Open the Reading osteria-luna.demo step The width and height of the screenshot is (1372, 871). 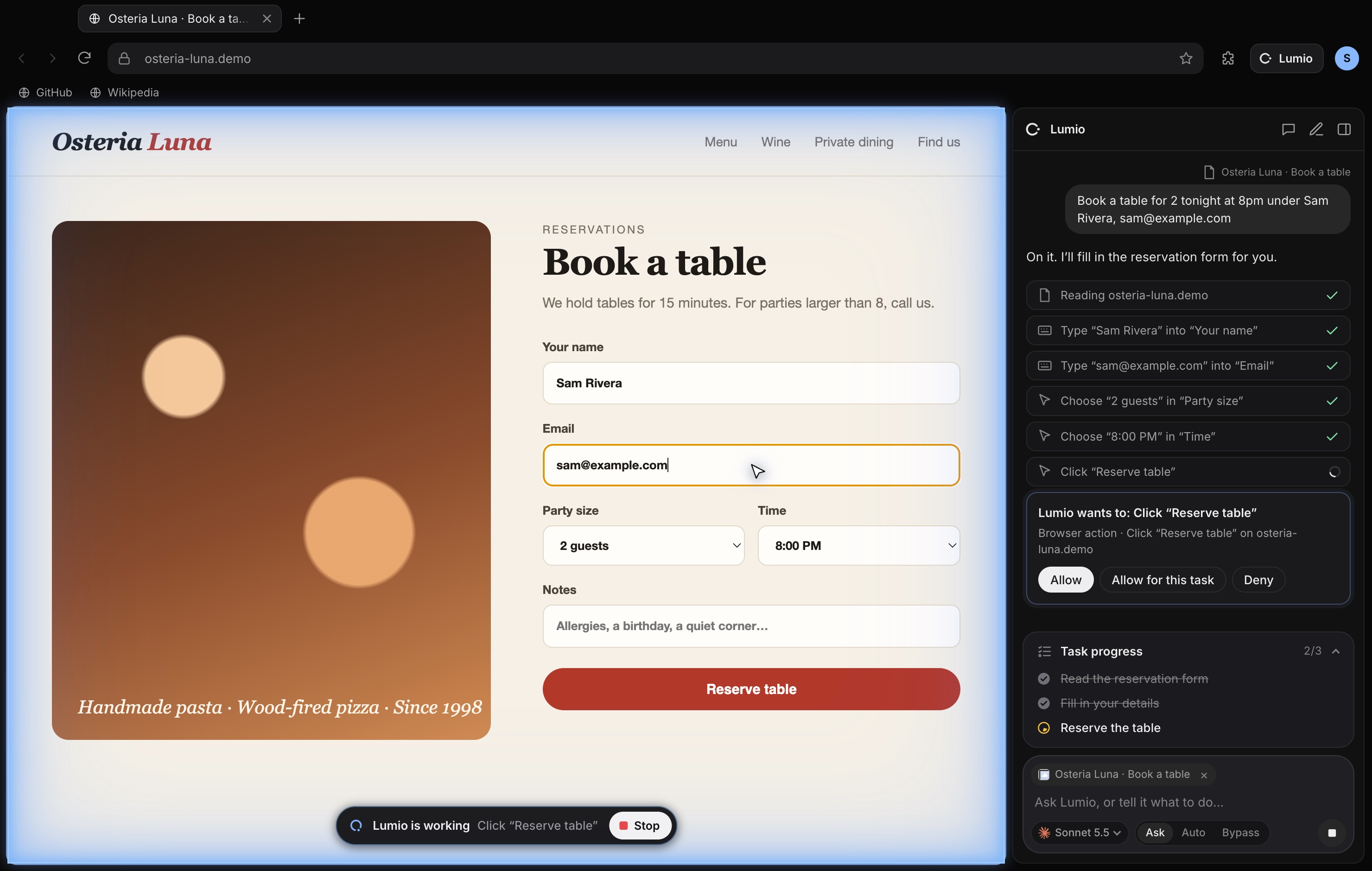coord(1188,295)
